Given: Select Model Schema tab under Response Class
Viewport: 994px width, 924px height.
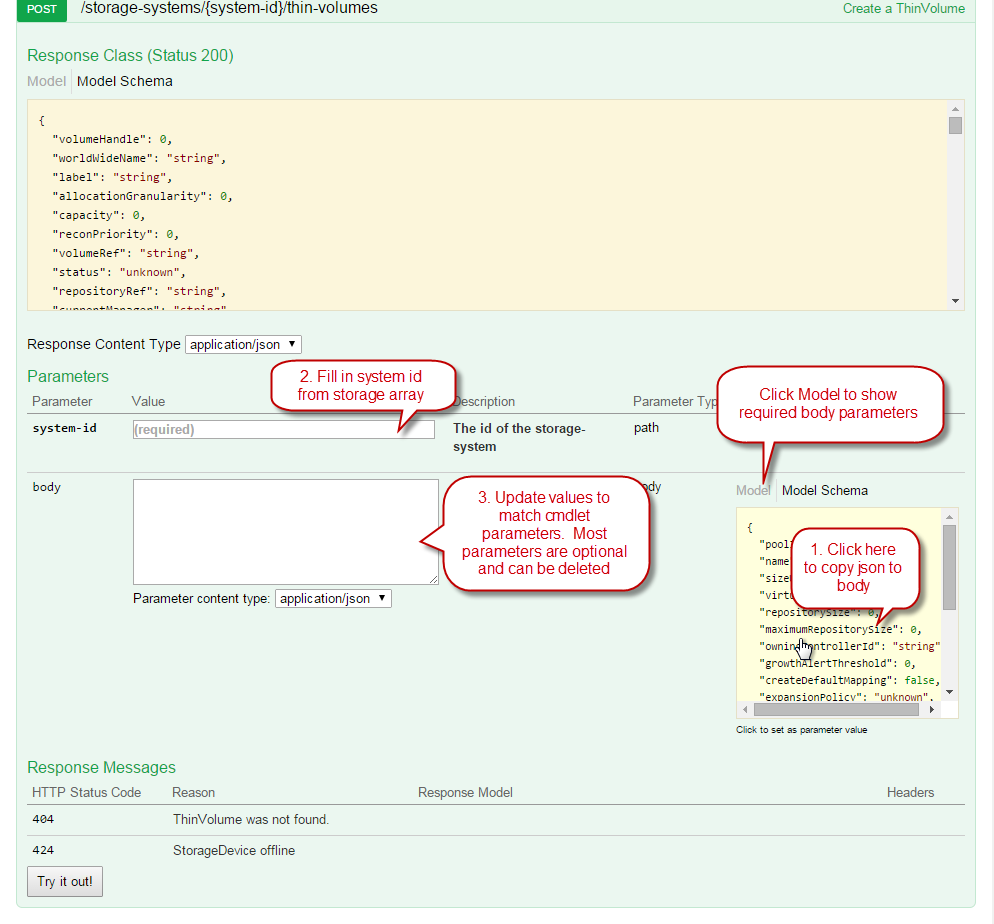Looking at the screenshot, I should pos(124,81).
